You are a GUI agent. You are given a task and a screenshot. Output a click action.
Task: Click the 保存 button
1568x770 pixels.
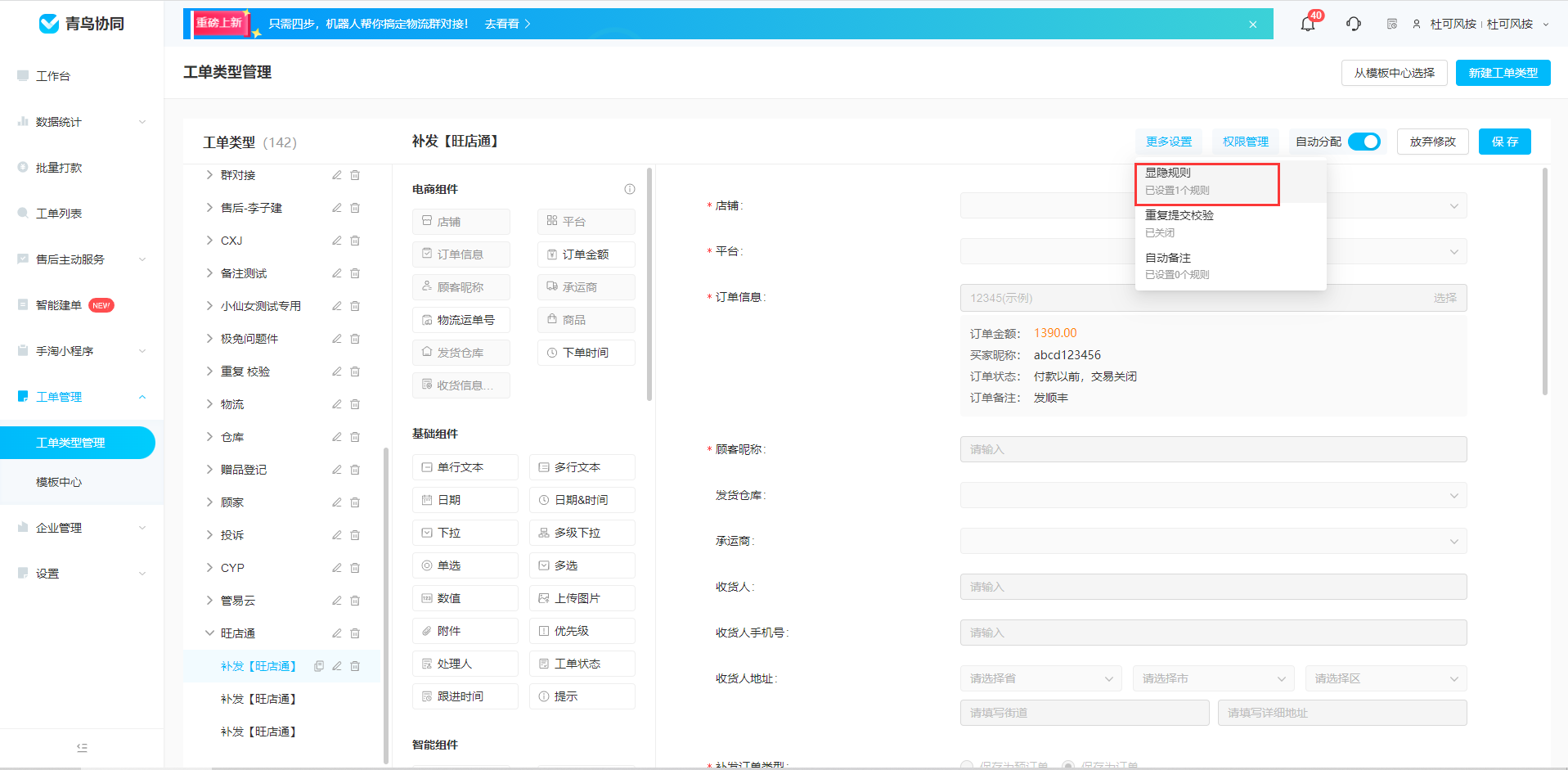tap(1505, 142)
